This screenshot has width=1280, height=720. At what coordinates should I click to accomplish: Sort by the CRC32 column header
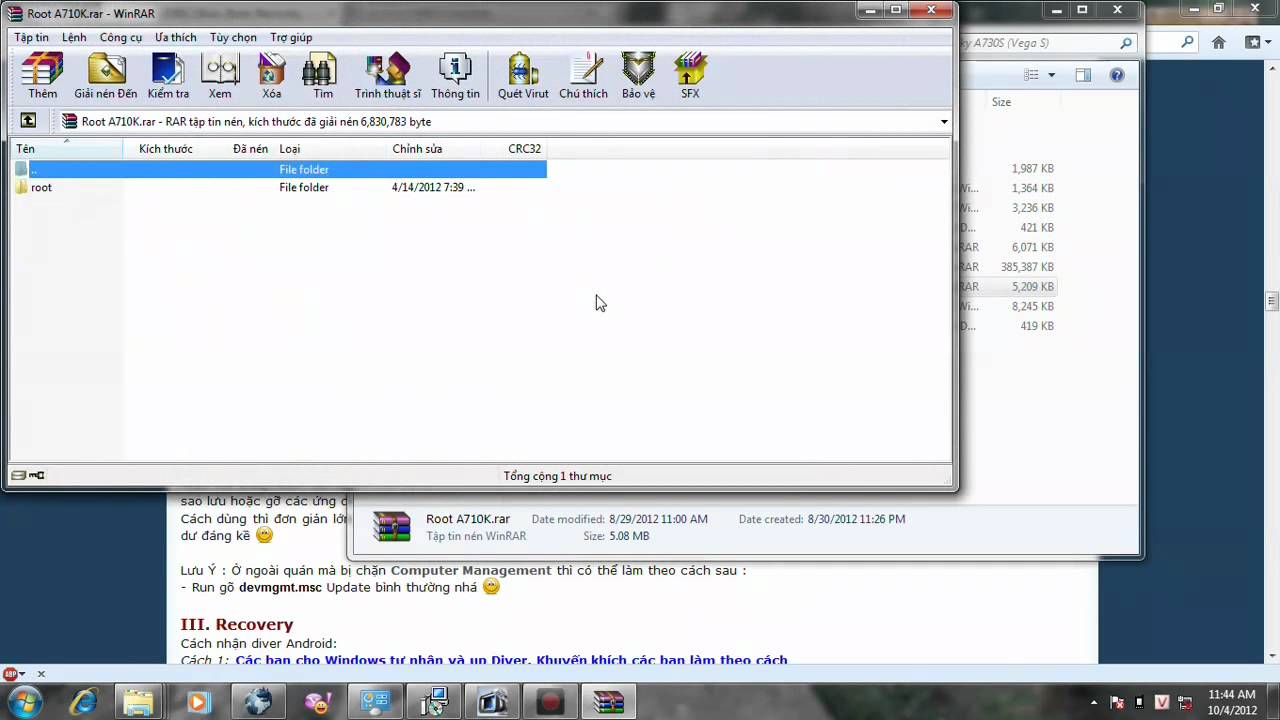(512, 149)
